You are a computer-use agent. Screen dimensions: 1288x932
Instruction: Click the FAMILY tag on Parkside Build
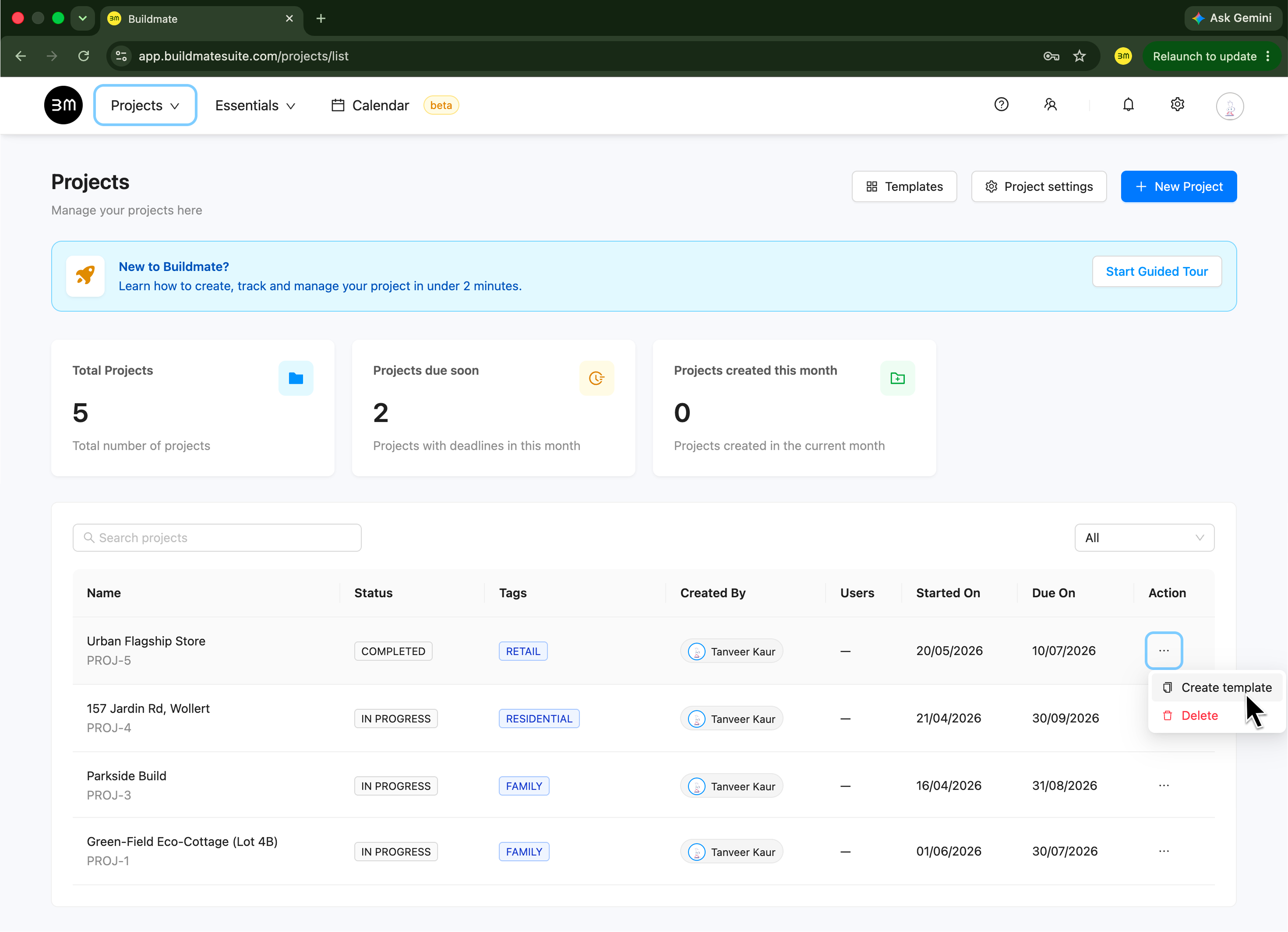coord(524,786)
